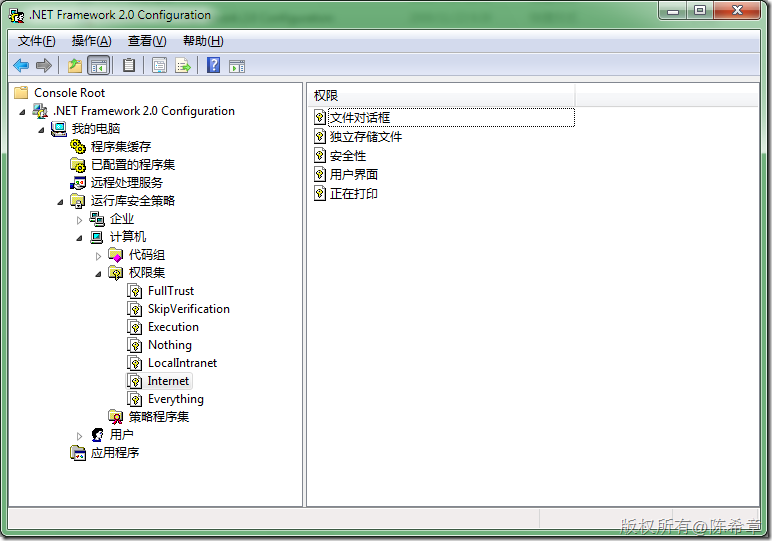The image size is (772, 541).
Task: Click the 用户 person icon
Action: click(97, 435)
